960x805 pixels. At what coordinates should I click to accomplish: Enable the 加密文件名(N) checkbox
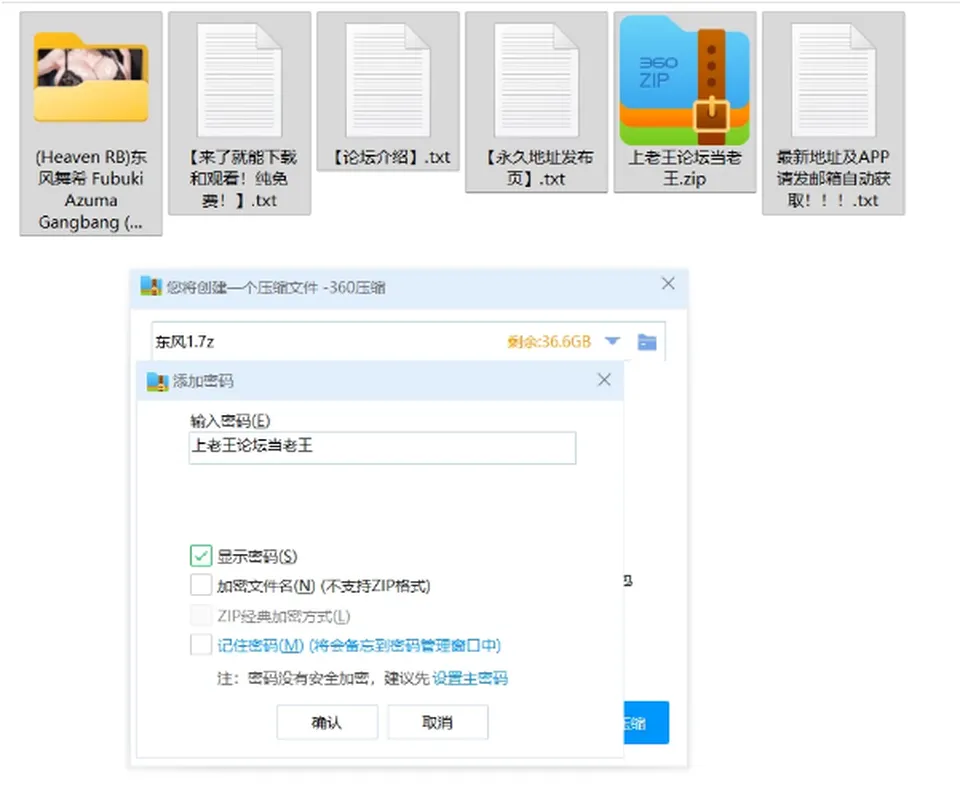point(201,585)
